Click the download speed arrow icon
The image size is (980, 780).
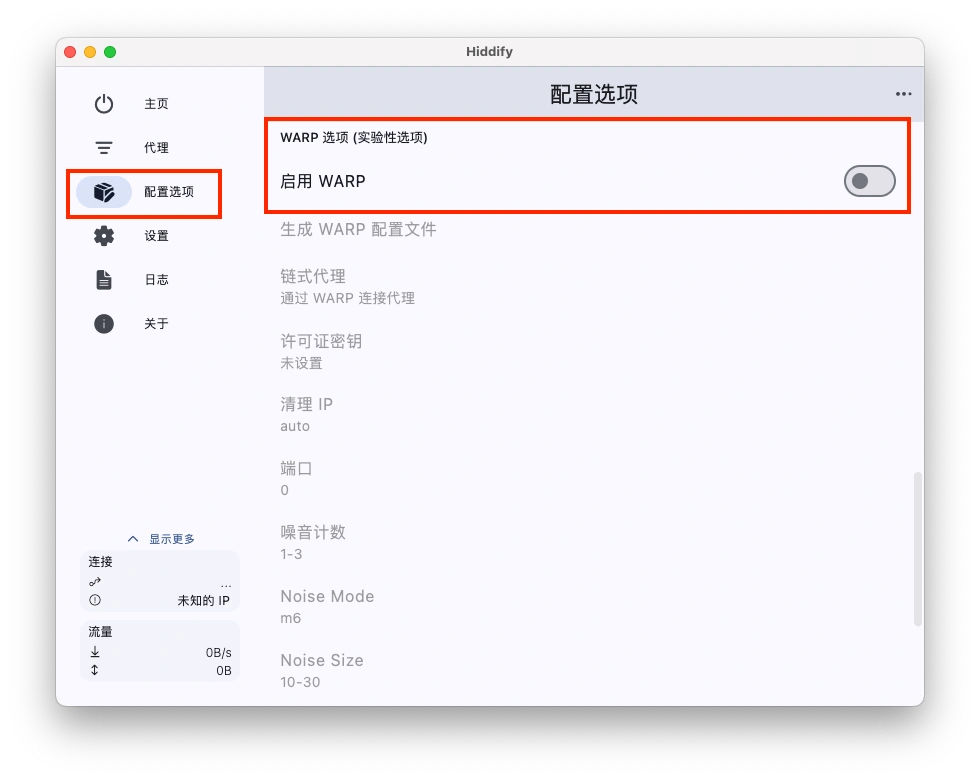click(x=95, y=652)
